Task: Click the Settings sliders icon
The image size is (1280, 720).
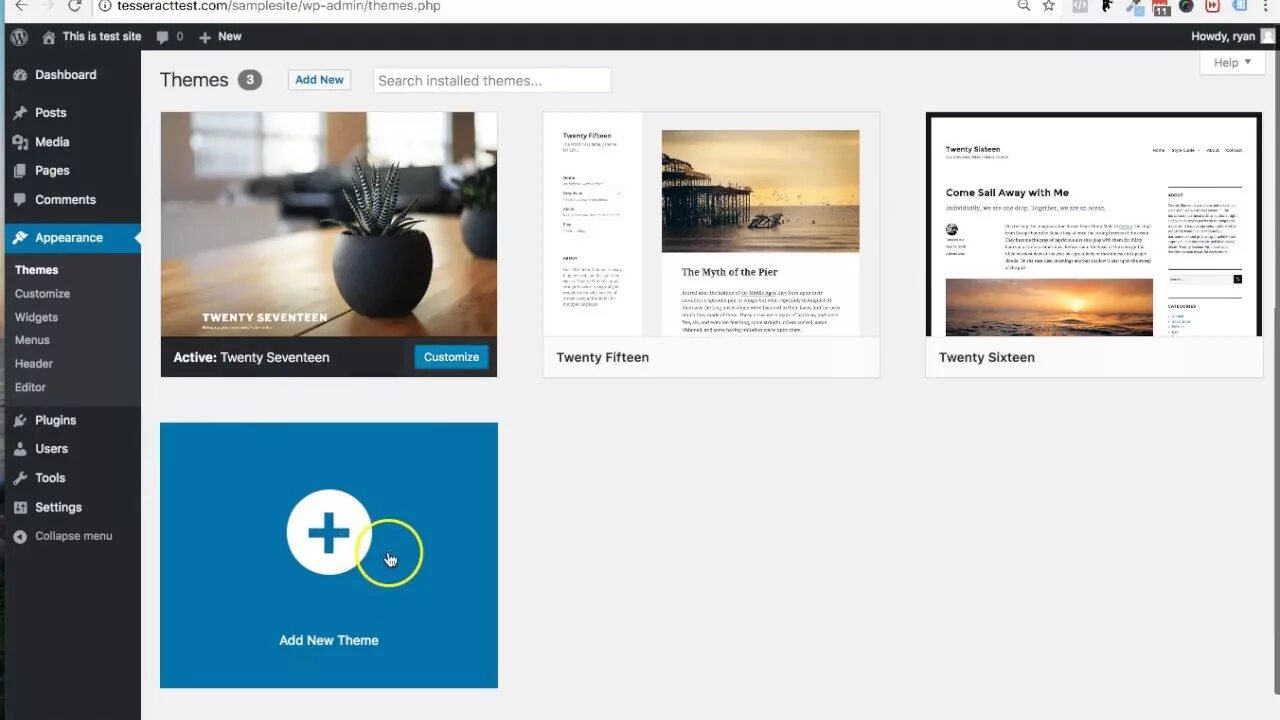Action: [20, 507]
